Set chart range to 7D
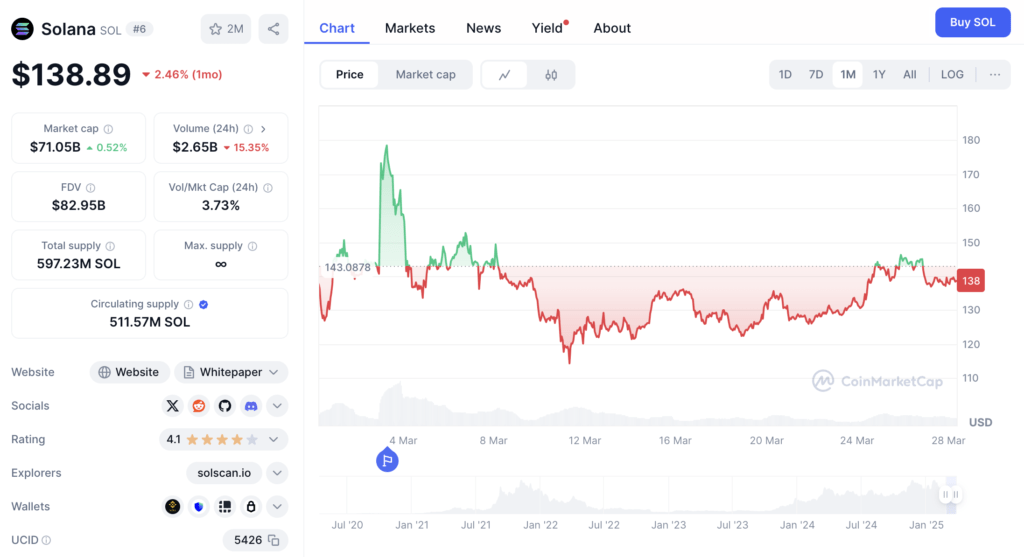The height and width of the screenshot is (557, 1024). pos(816,74)
